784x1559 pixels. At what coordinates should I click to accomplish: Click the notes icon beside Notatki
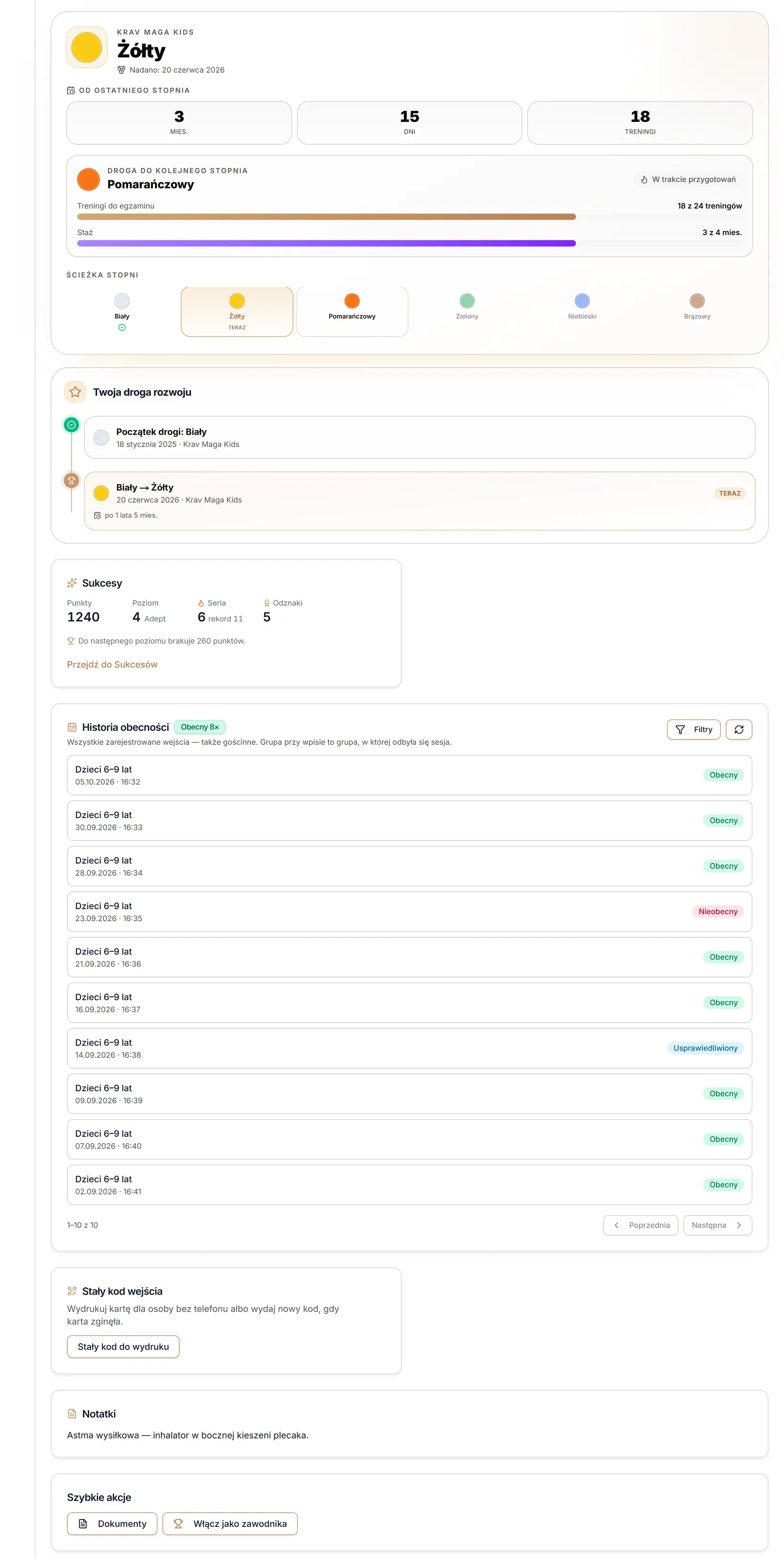72,1414
